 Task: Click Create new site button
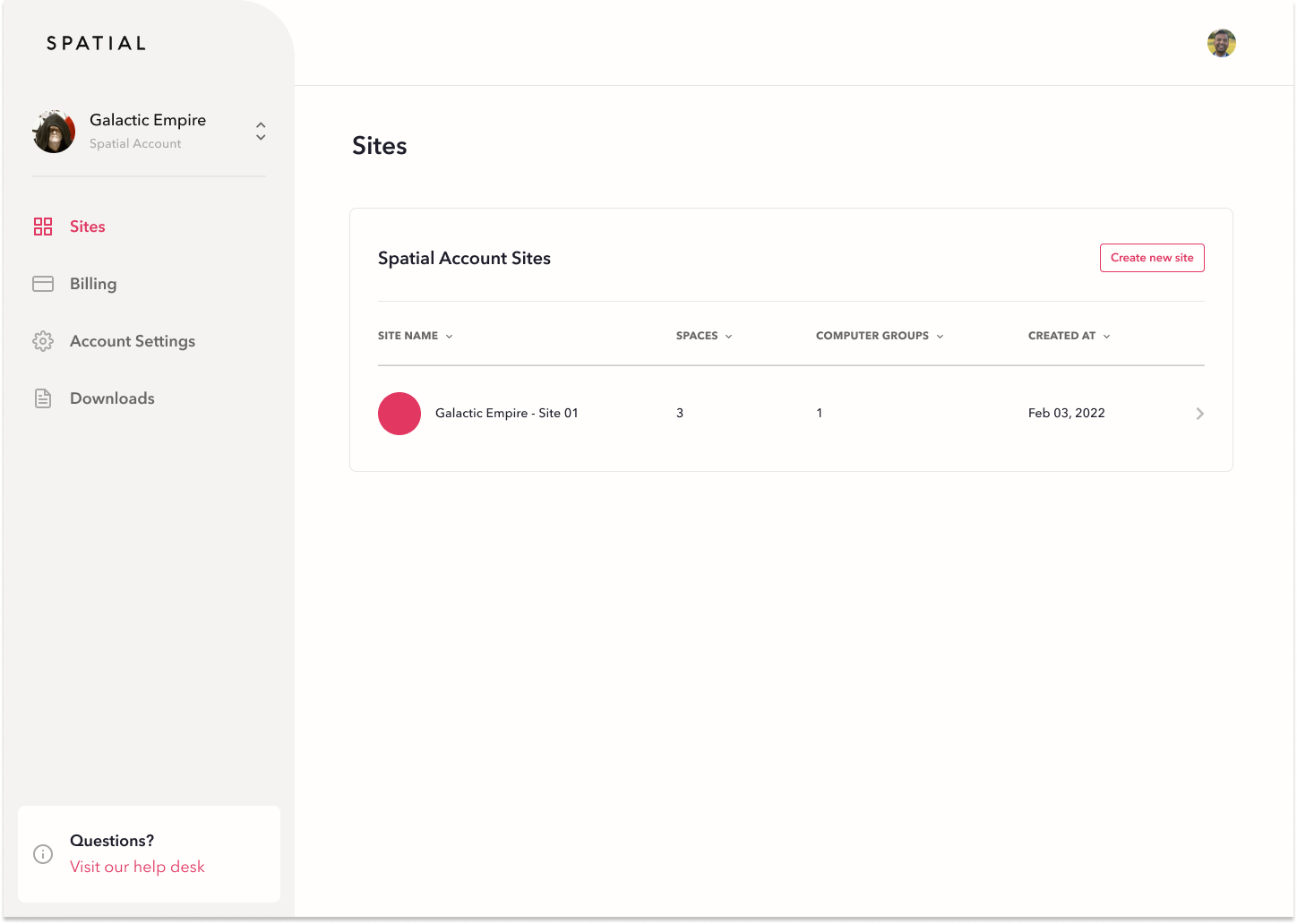(1152, 258)
